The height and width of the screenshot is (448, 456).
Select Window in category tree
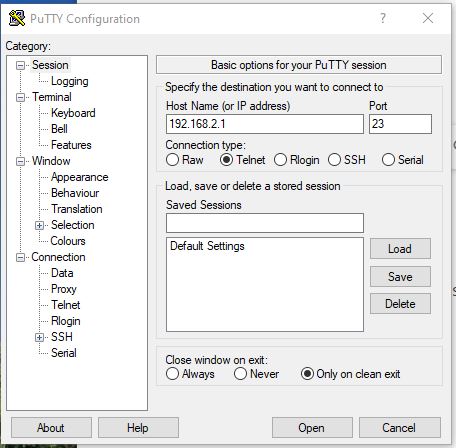point(51,161)
